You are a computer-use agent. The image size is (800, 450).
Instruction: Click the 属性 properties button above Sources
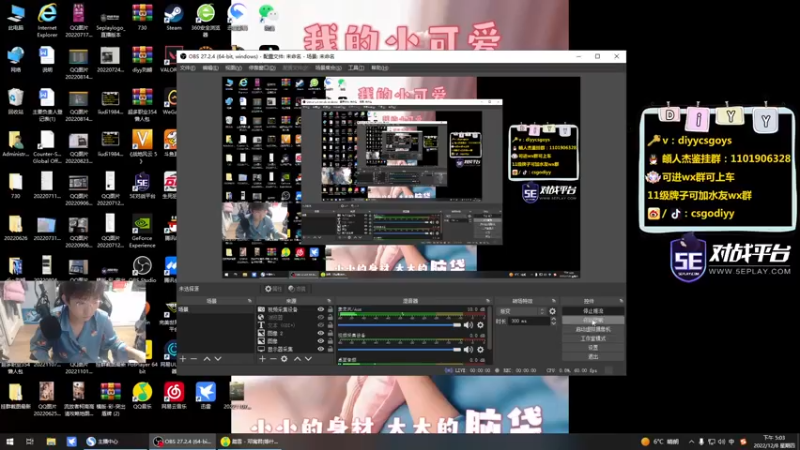coord(273,289)
